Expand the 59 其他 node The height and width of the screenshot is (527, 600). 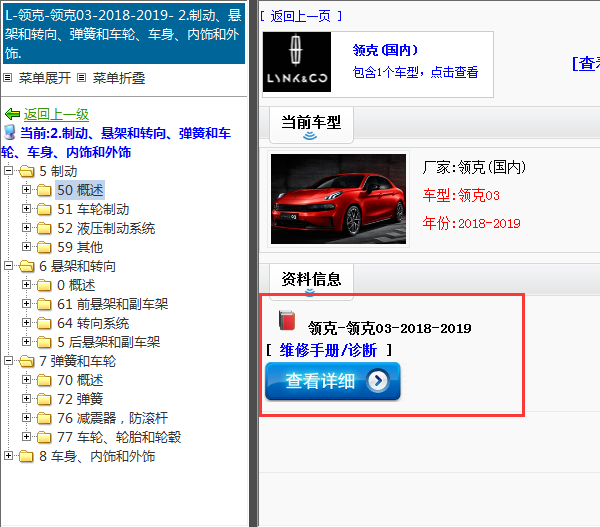26,246
